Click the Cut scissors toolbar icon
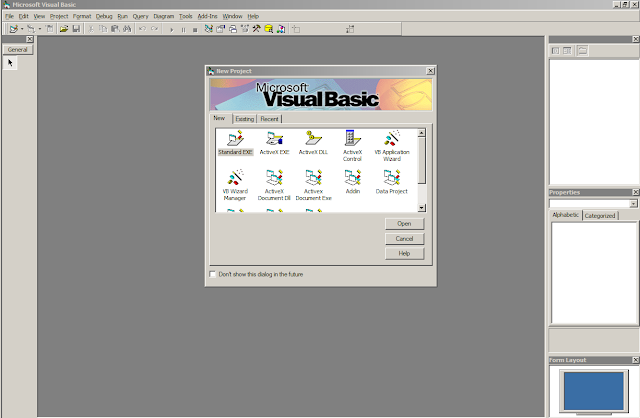This screenshot has height=418, width=640. [91, 29]
